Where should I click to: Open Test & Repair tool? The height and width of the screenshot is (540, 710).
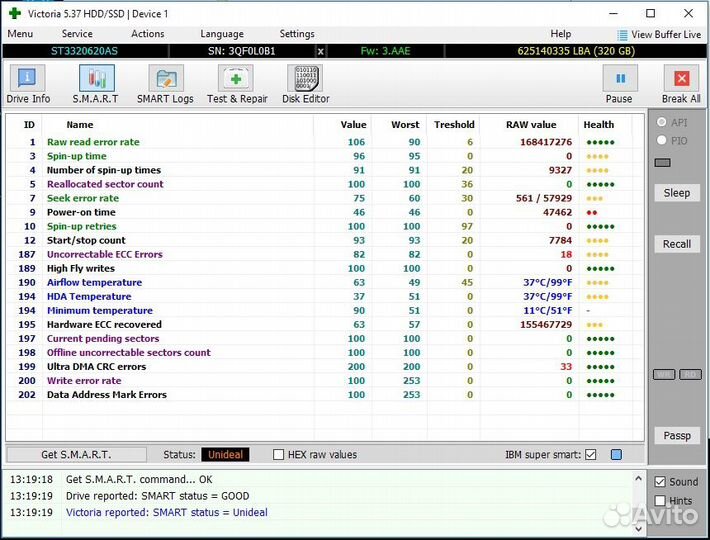237,84
